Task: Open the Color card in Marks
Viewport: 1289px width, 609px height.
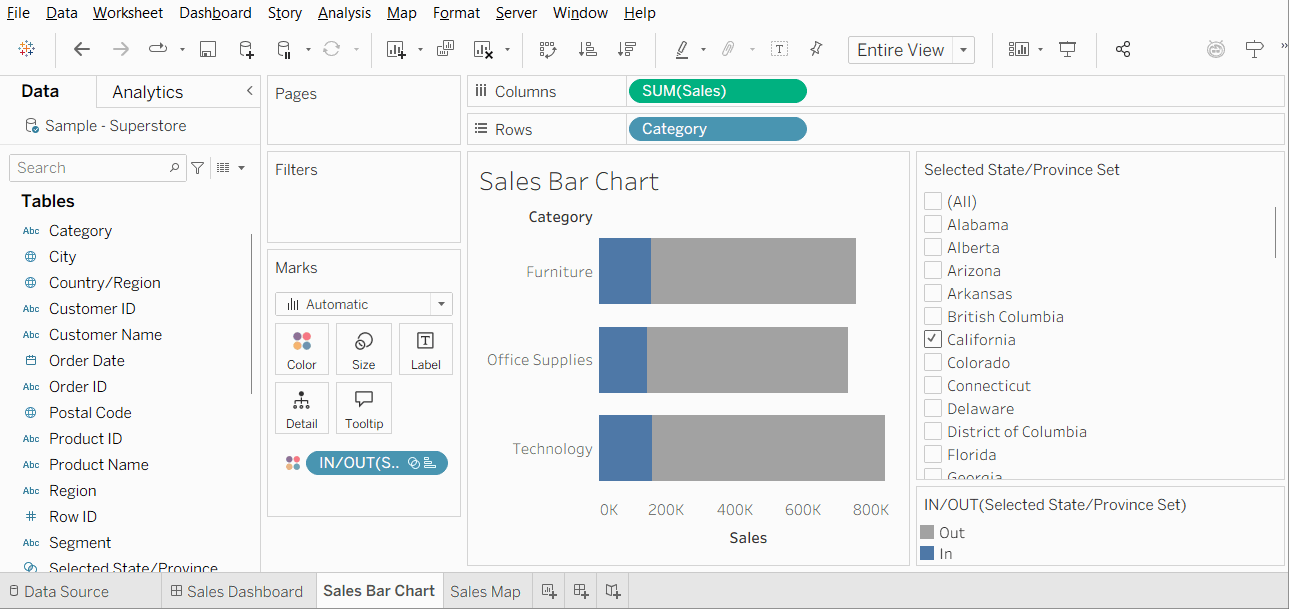Action: point(302,350)
